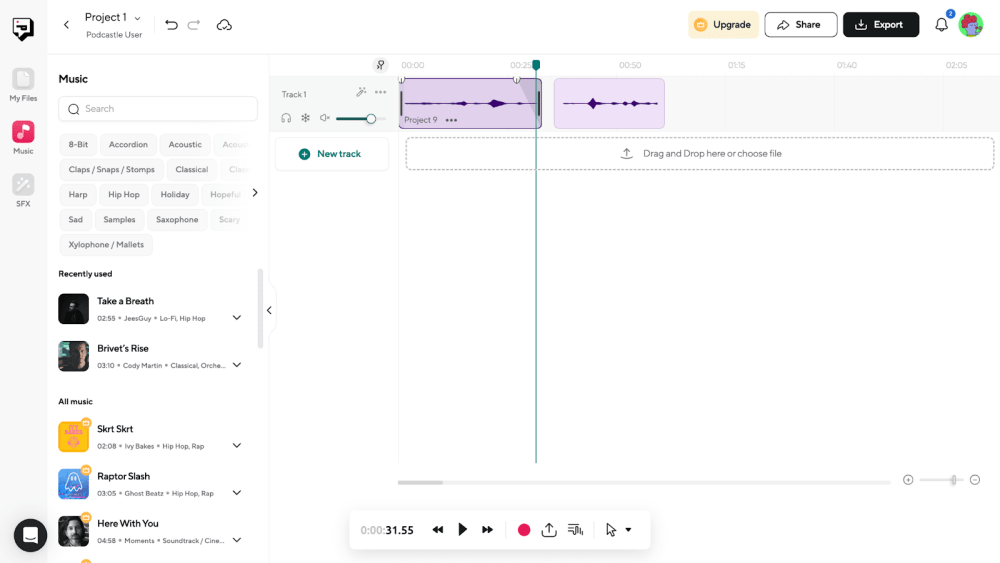Collapse the Music side panel

pyautogui.click(x=269, y=311)
